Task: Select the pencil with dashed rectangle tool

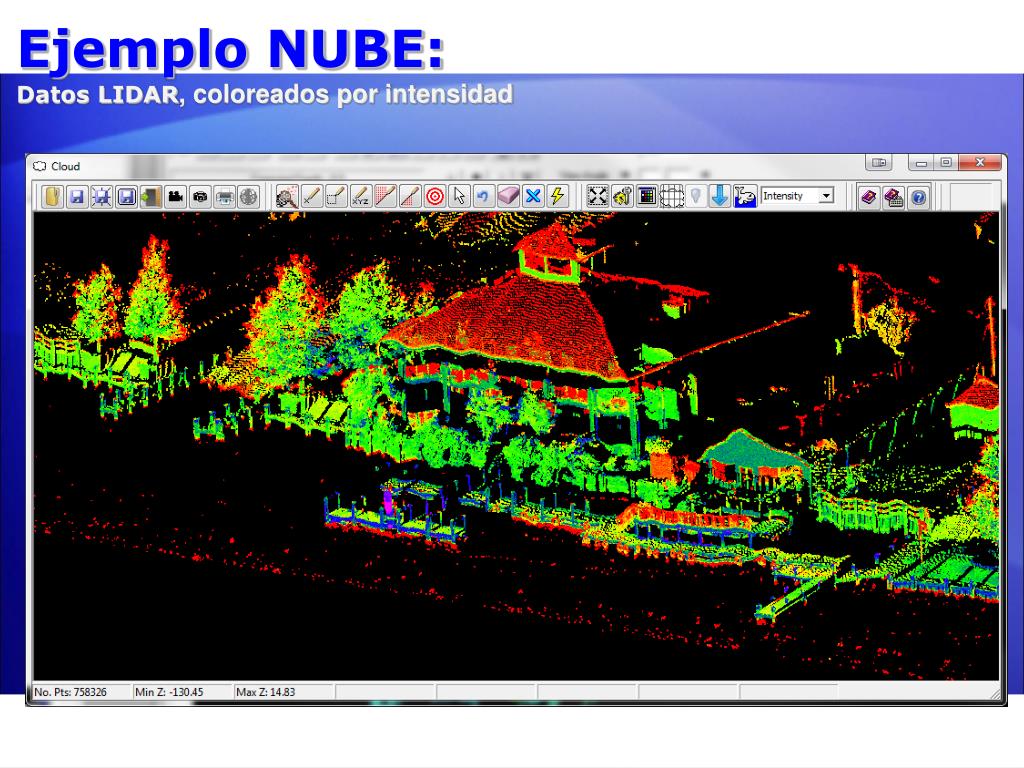Action: coord(336,196)
